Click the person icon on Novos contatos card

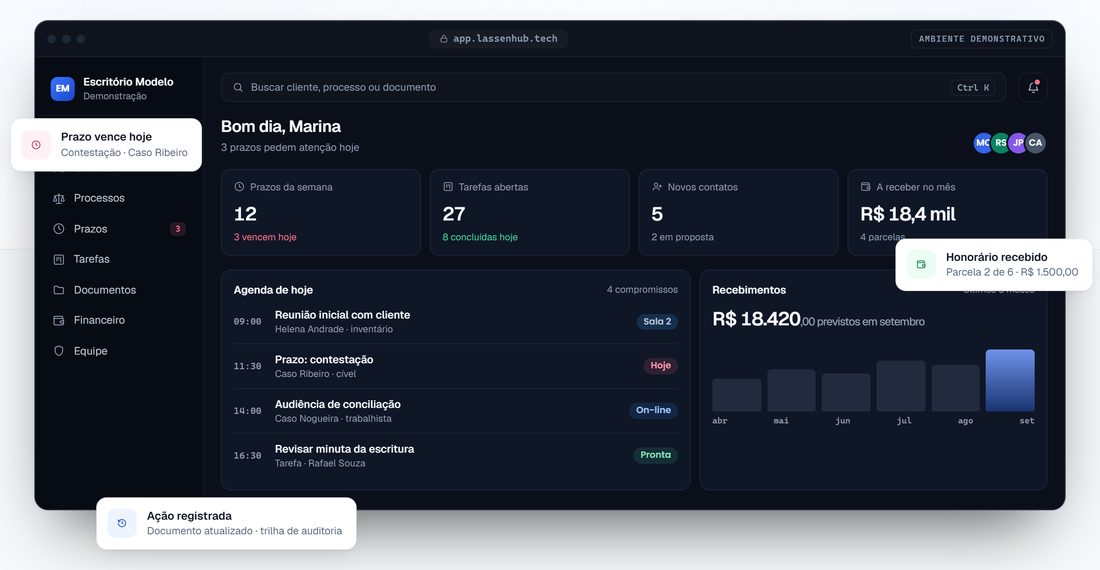(x=657, y=186)
